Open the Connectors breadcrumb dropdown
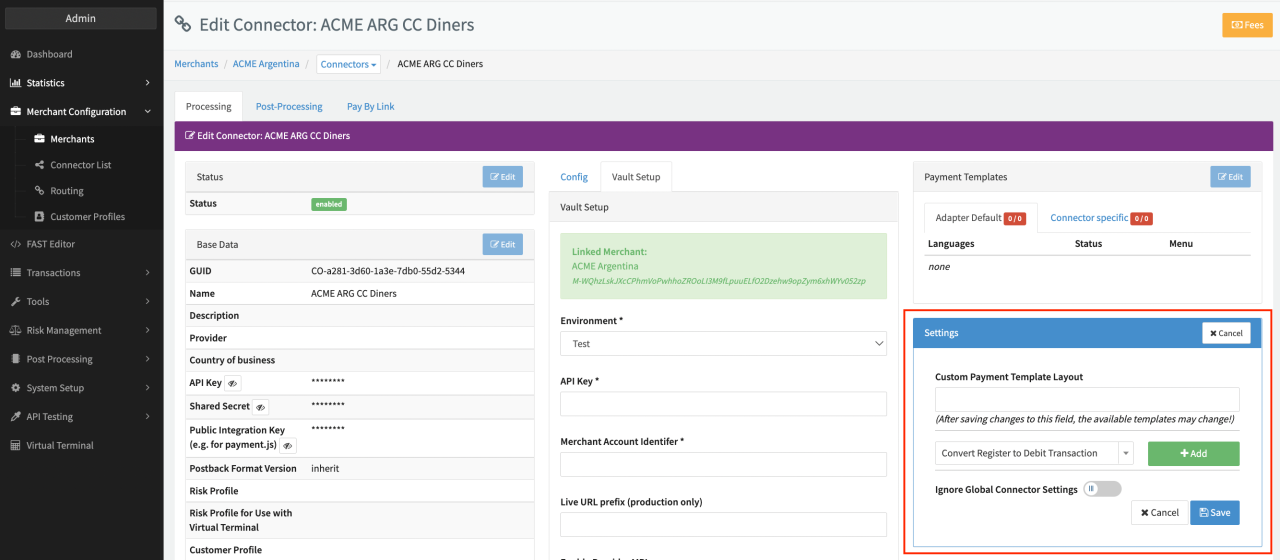 click(349, 64)
